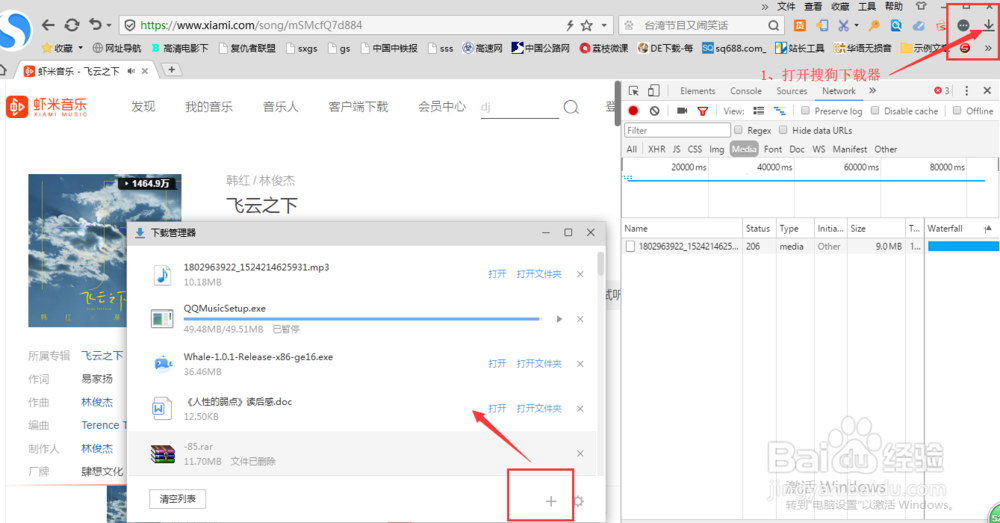Remove the -85.rar entry with its X
1000x523 pixels.
[580, 453]
